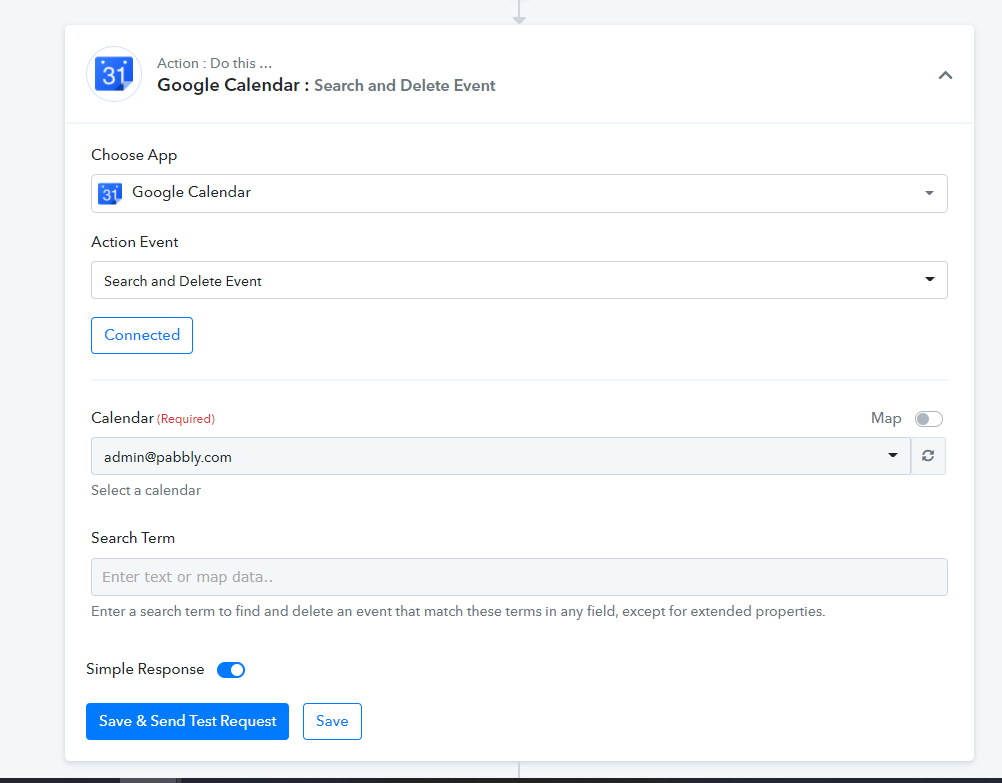1002x783 pixels.
Task: Click the small Google Calendar app icon
Action: 110,193
